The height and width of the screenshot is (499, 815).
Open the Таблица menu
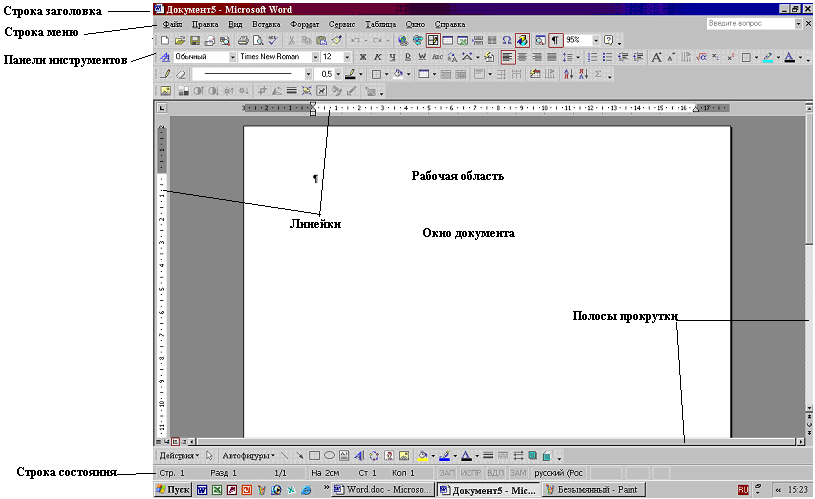click(380, 22)
